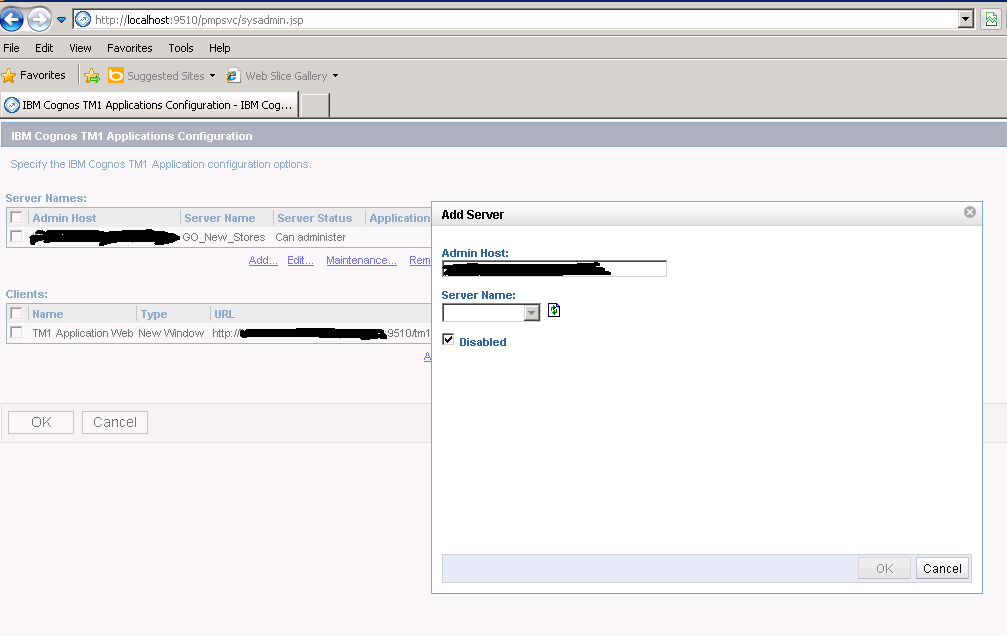Open the Favorites menu
Screen dimensions: 1007x636
[130, 48]
